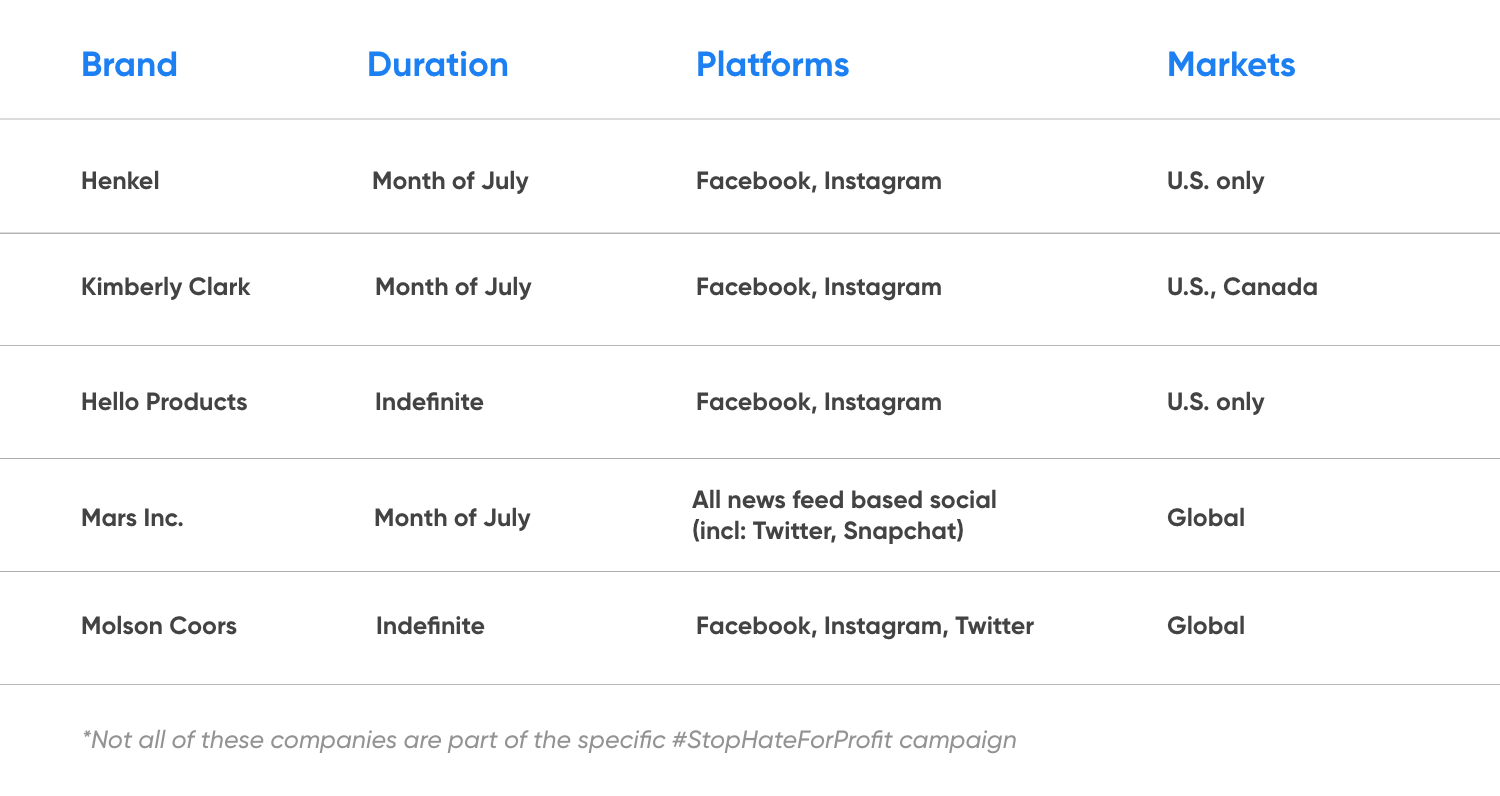The width and height of the screenshot is (1500, 796).
Task: Click the Platforms column header
Action: click(x=772, y=65)
